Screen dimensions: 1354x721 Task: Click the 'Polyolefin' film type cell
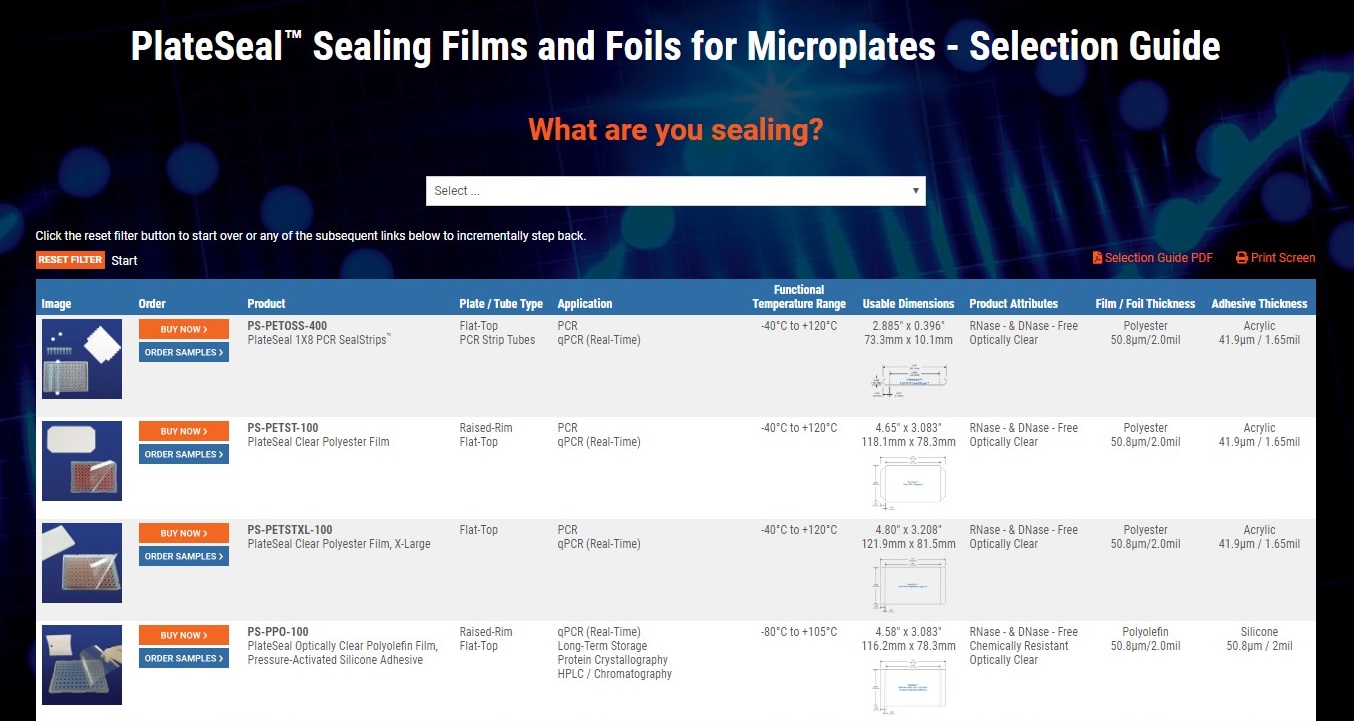[1145, 632]
